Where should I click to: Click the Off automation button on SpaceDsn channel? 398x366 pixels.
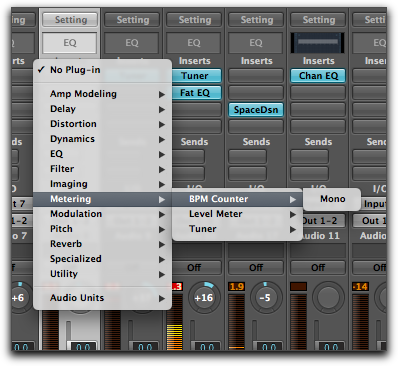click(x=256, y=267)
